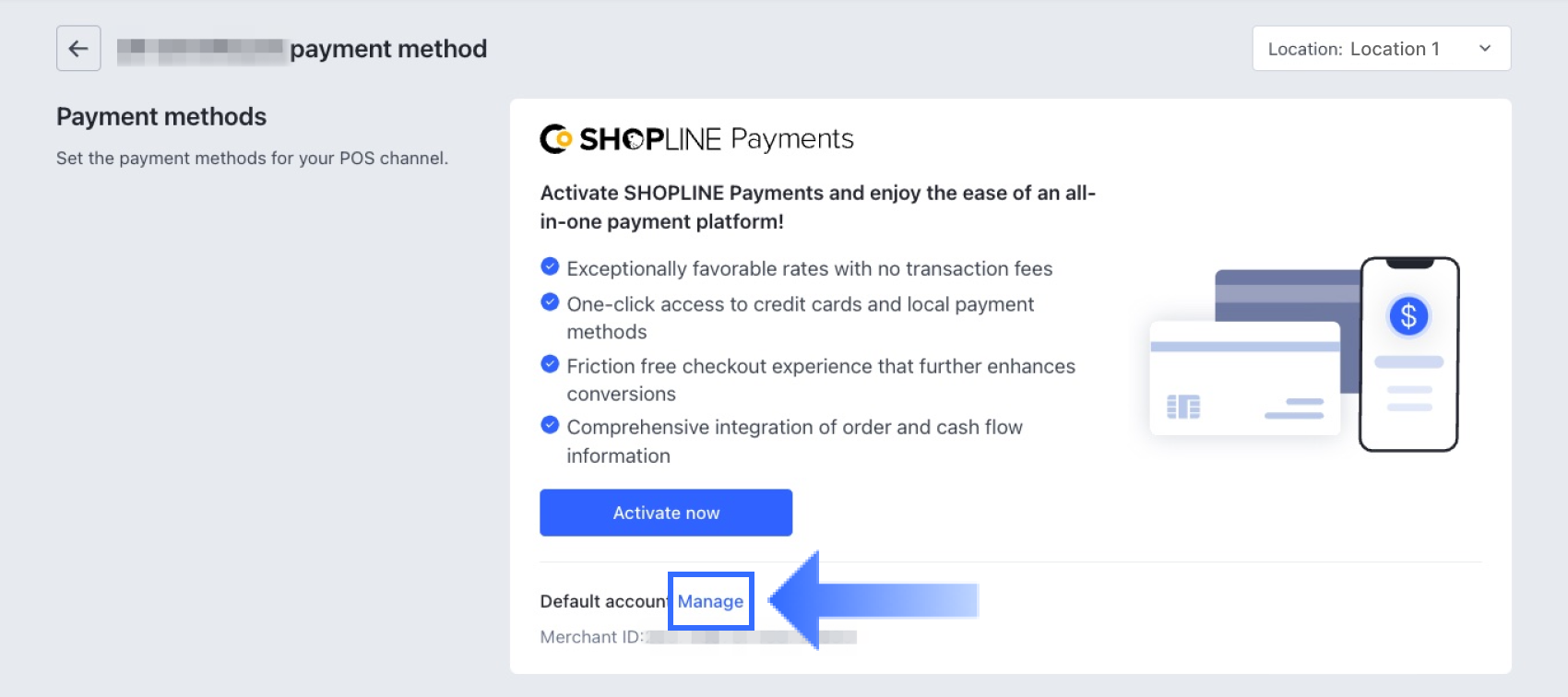This screenshot has width=1568, height=697.
Task: Click the payment method page title
Action: (388, 49)
